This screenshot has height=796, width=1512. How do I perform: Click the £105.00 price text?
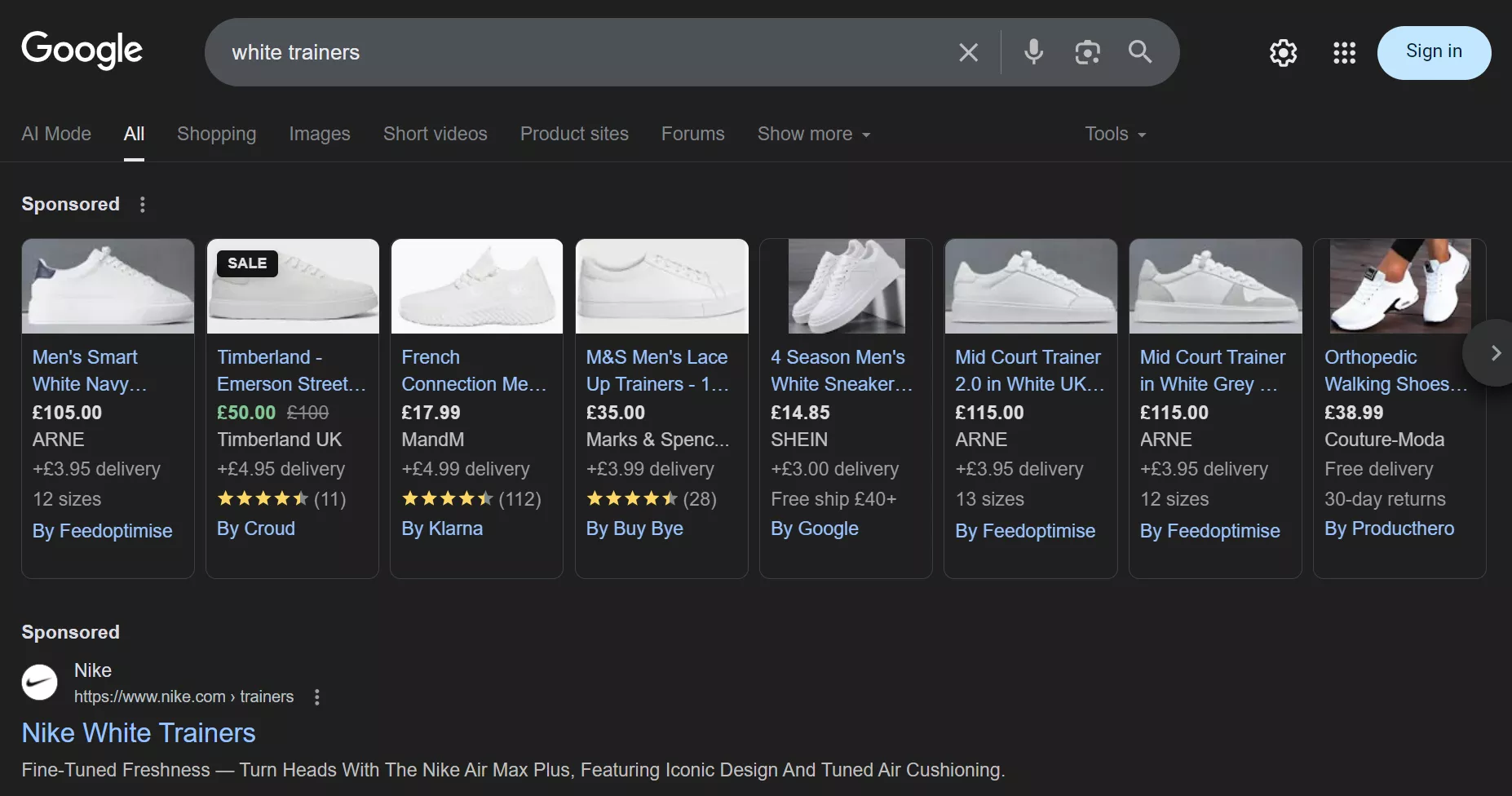67,413
